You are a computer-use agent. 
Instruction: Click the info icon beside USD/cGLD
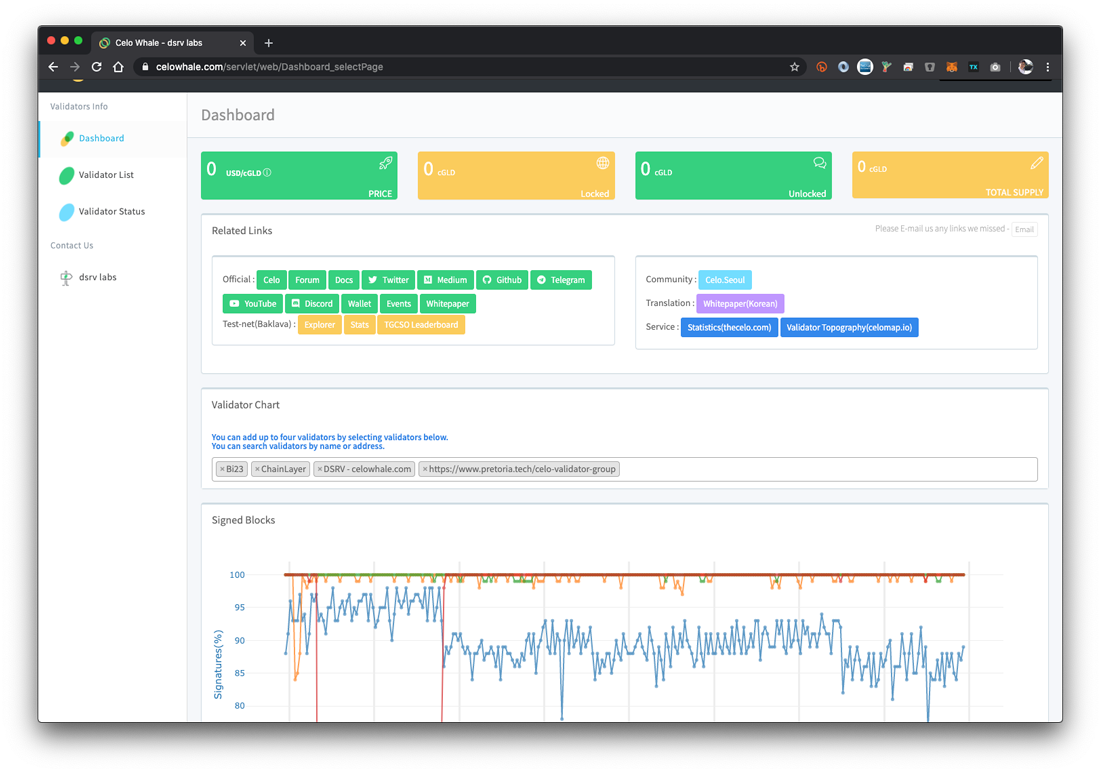tap(267, 173)
